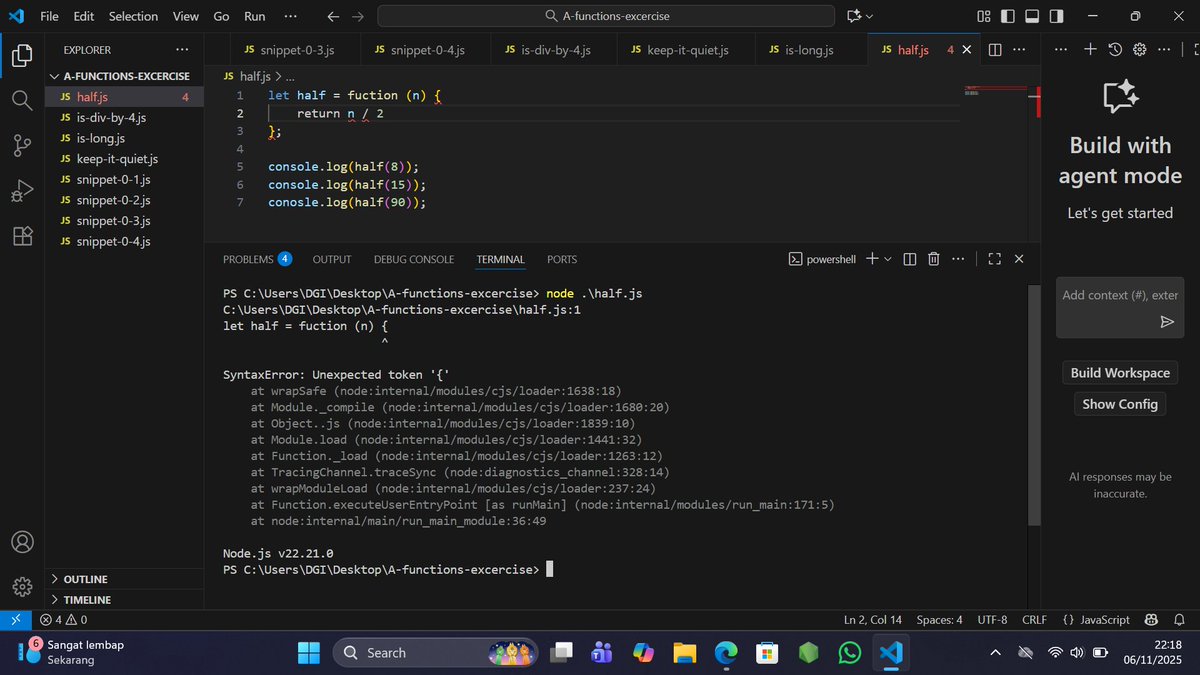The image size is (1200, 675).
Task: Click the Show Config button
Action: click(x=1119, y=404)
